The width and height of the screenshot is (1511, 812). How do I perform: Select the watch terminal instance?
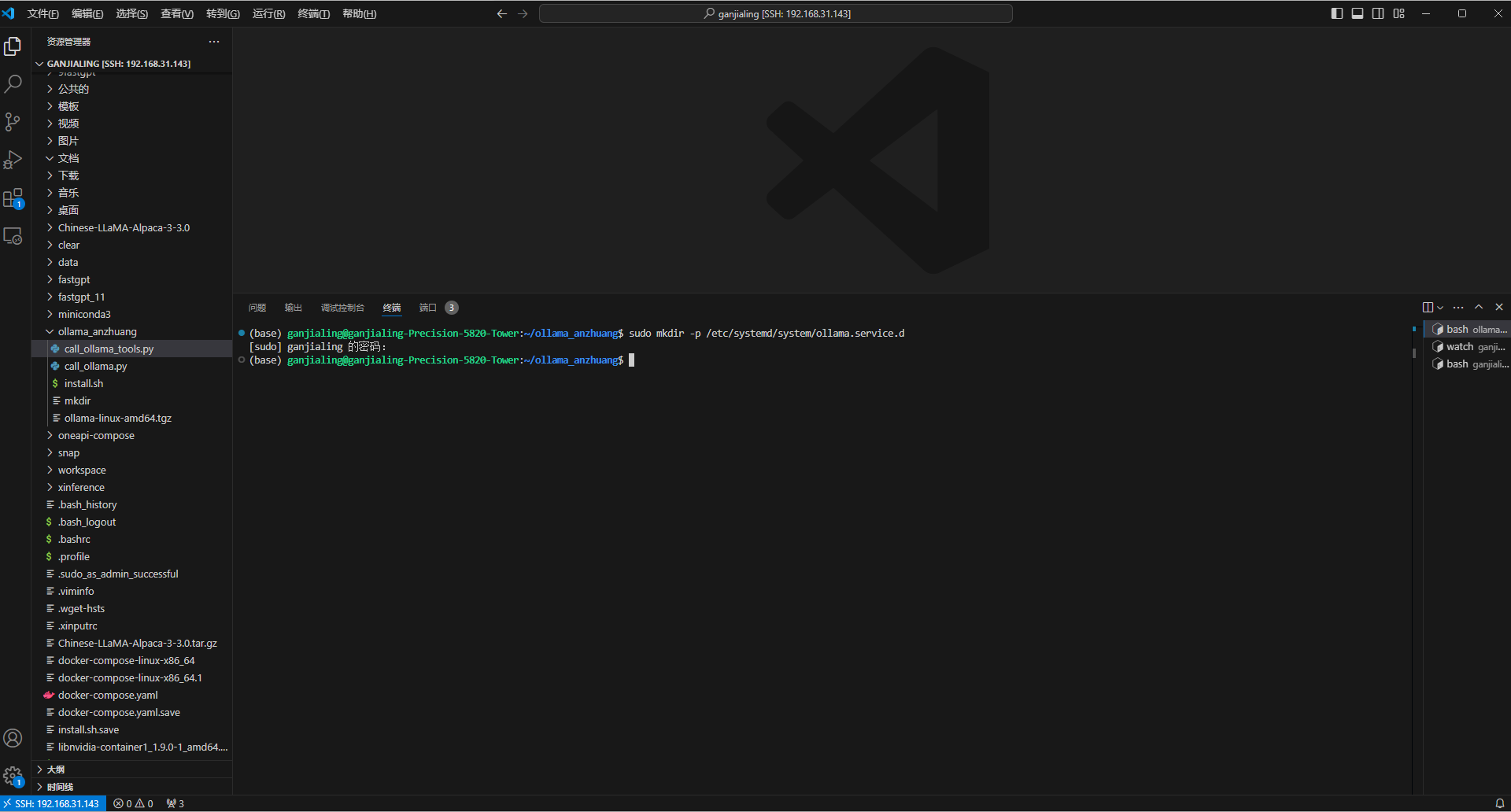(1469, 347)
